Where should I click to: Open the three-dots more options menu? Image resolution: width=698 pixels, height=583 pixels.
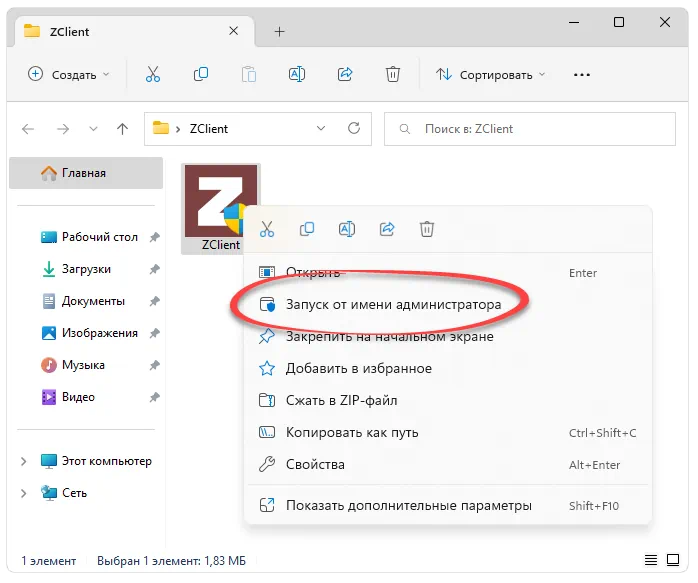[x=582, y=75]
